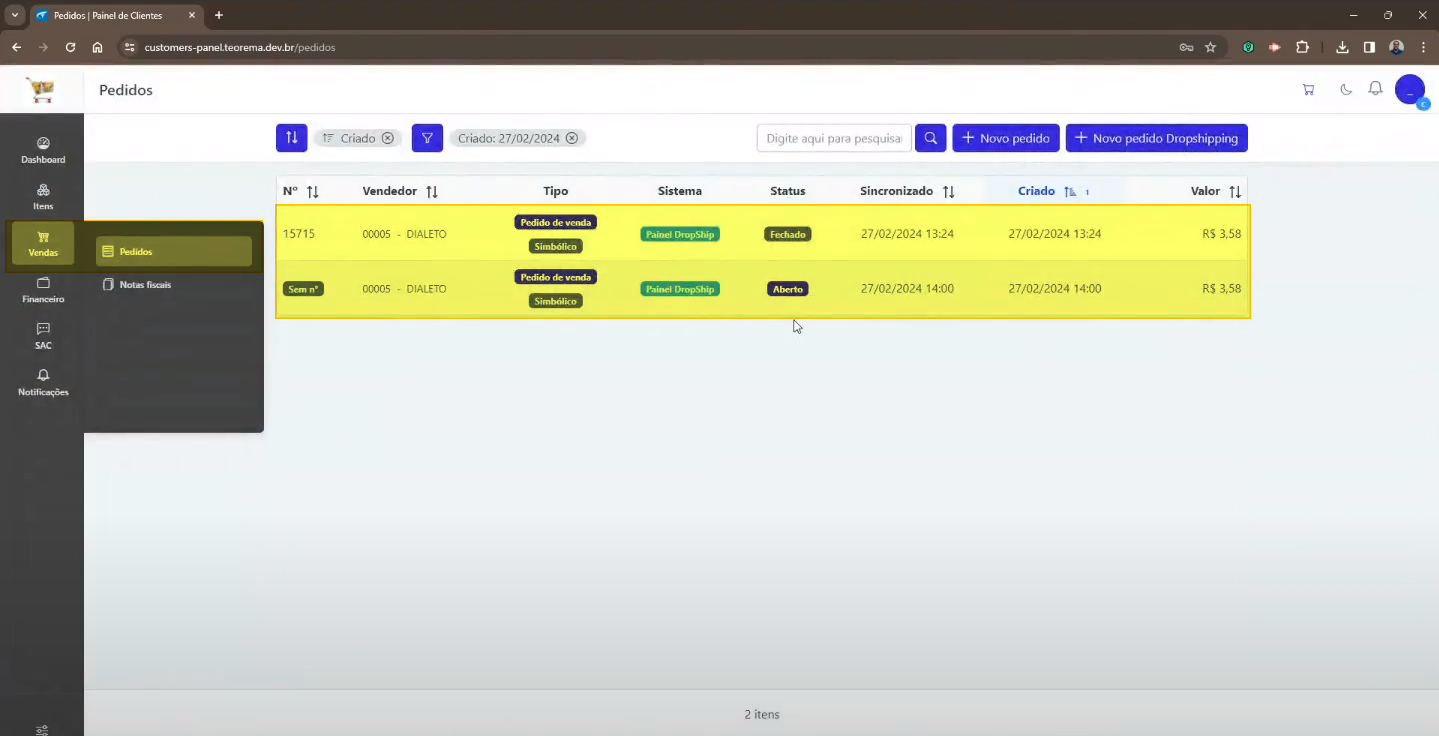Remove the Criado sort chip
The image size is (1439, 736).
point(388,138)
